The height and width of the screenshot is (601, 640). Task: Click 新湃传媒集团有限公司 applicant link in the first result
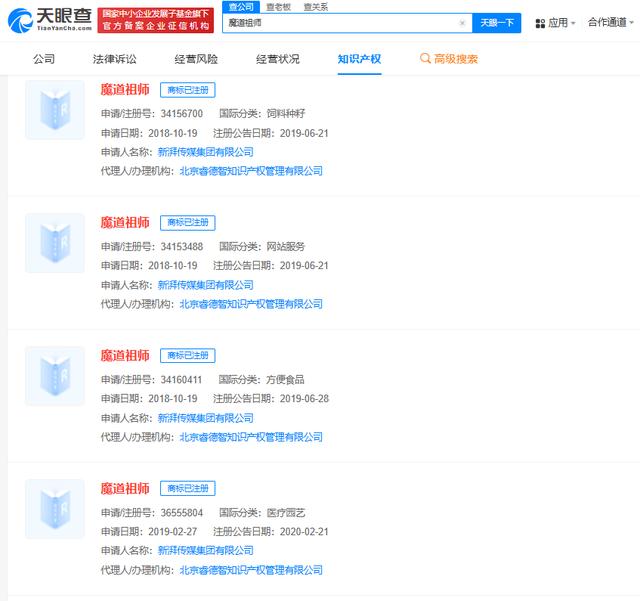click(205, 152)
